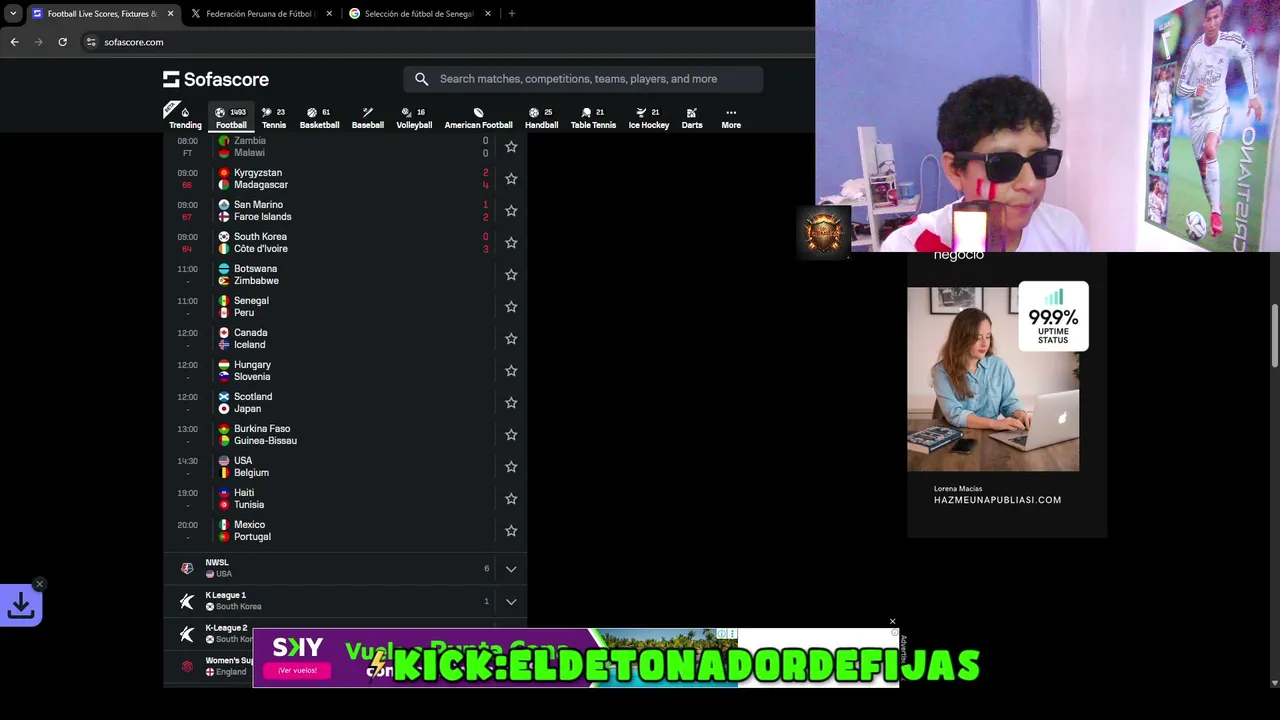Select the Handball tab
This screenshot has height=720, width=1280.
[541, 118]
